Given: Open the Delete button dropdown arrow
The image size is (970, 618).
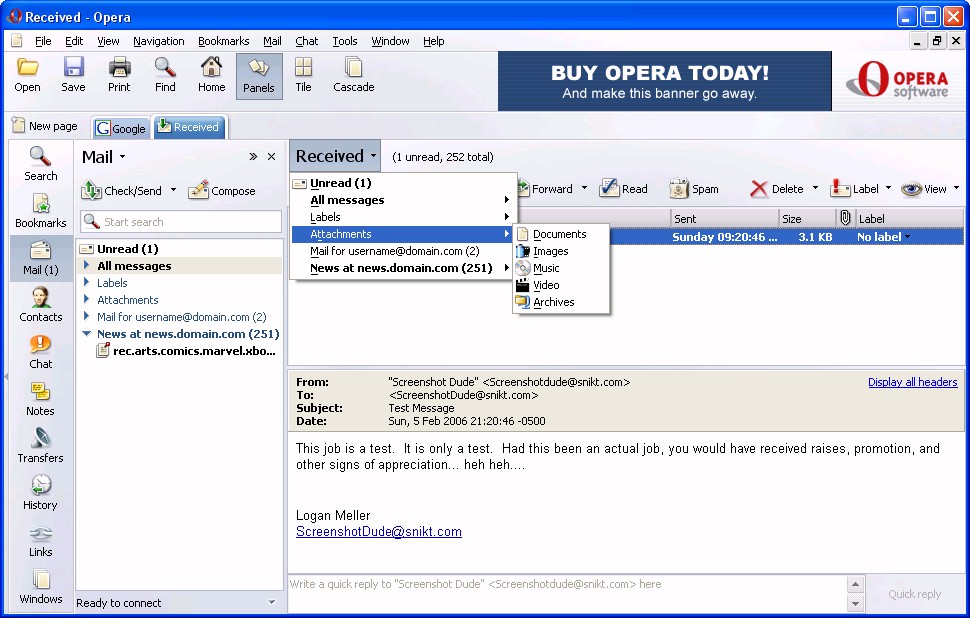Looking at the screenshot, I should 815,188.
